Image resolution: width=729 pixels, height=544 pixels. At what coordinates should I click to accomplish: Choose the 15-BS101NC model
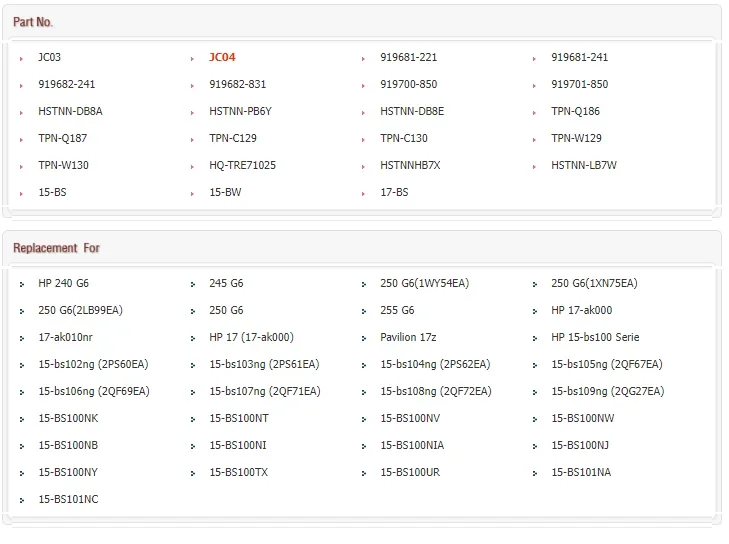coord(68,499)
